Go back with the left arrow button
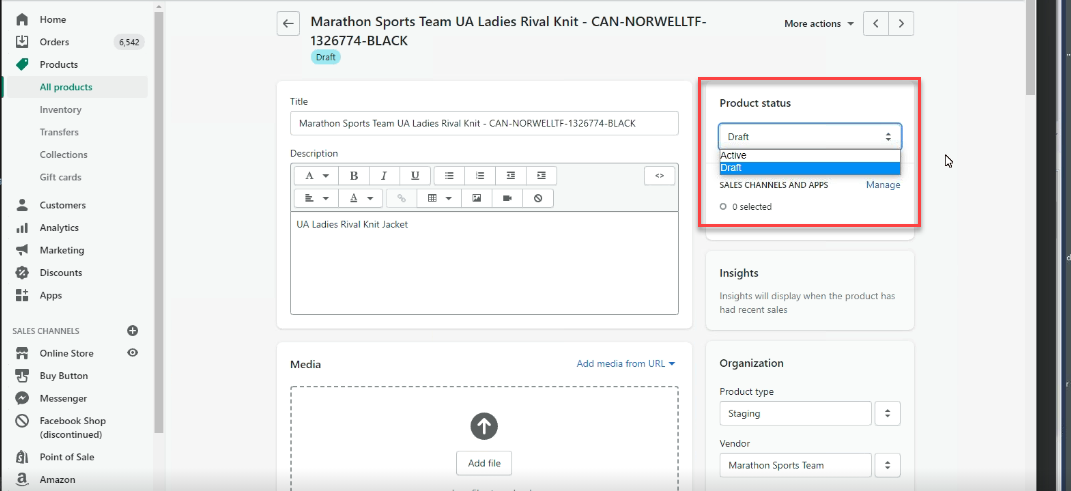The image size is (1071, 491). (288, 23)
